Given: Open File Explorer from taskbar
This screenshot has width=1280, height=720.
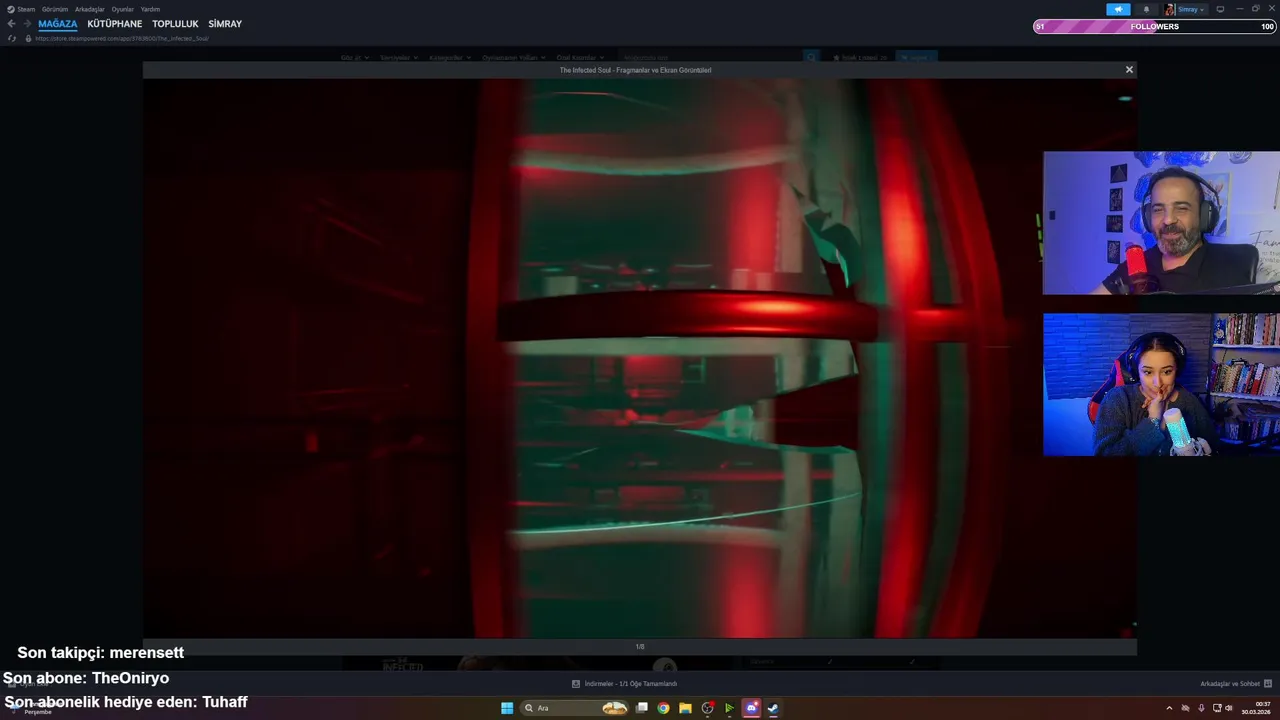Looking at the screenshot, I should coord(685,708).
